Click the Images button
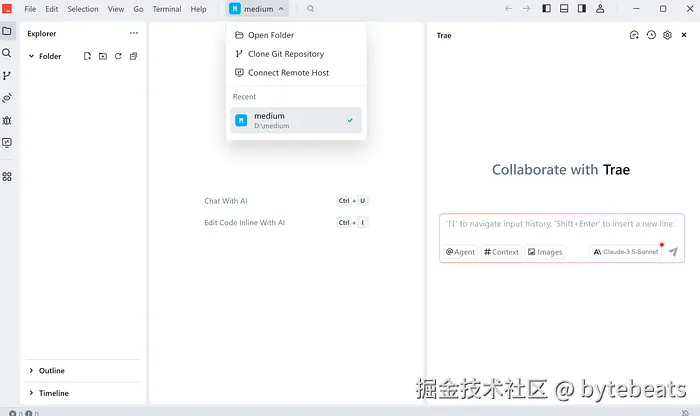 tap(545, 252)
